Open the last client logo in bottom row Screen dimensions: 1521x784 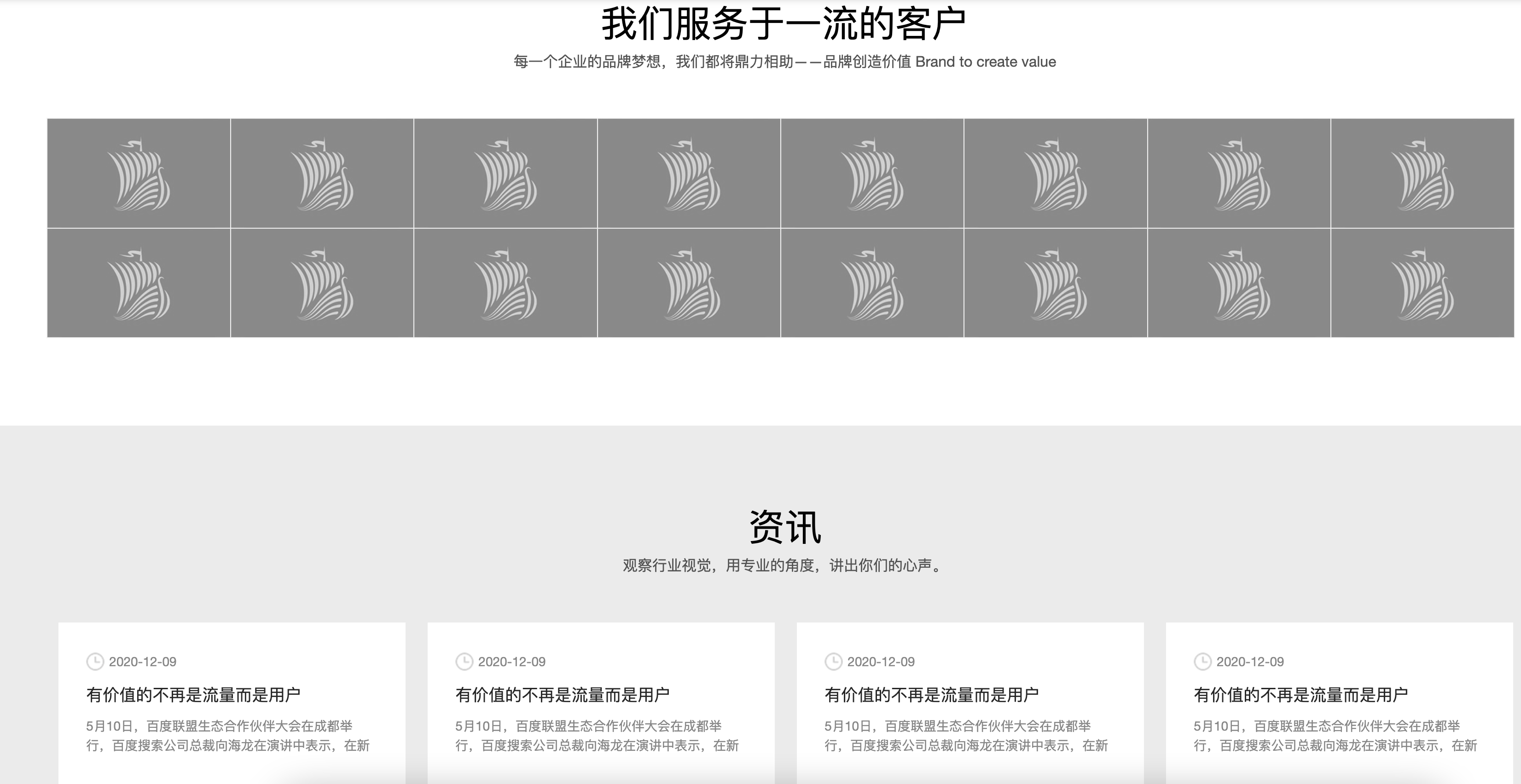pos(1422,283)
